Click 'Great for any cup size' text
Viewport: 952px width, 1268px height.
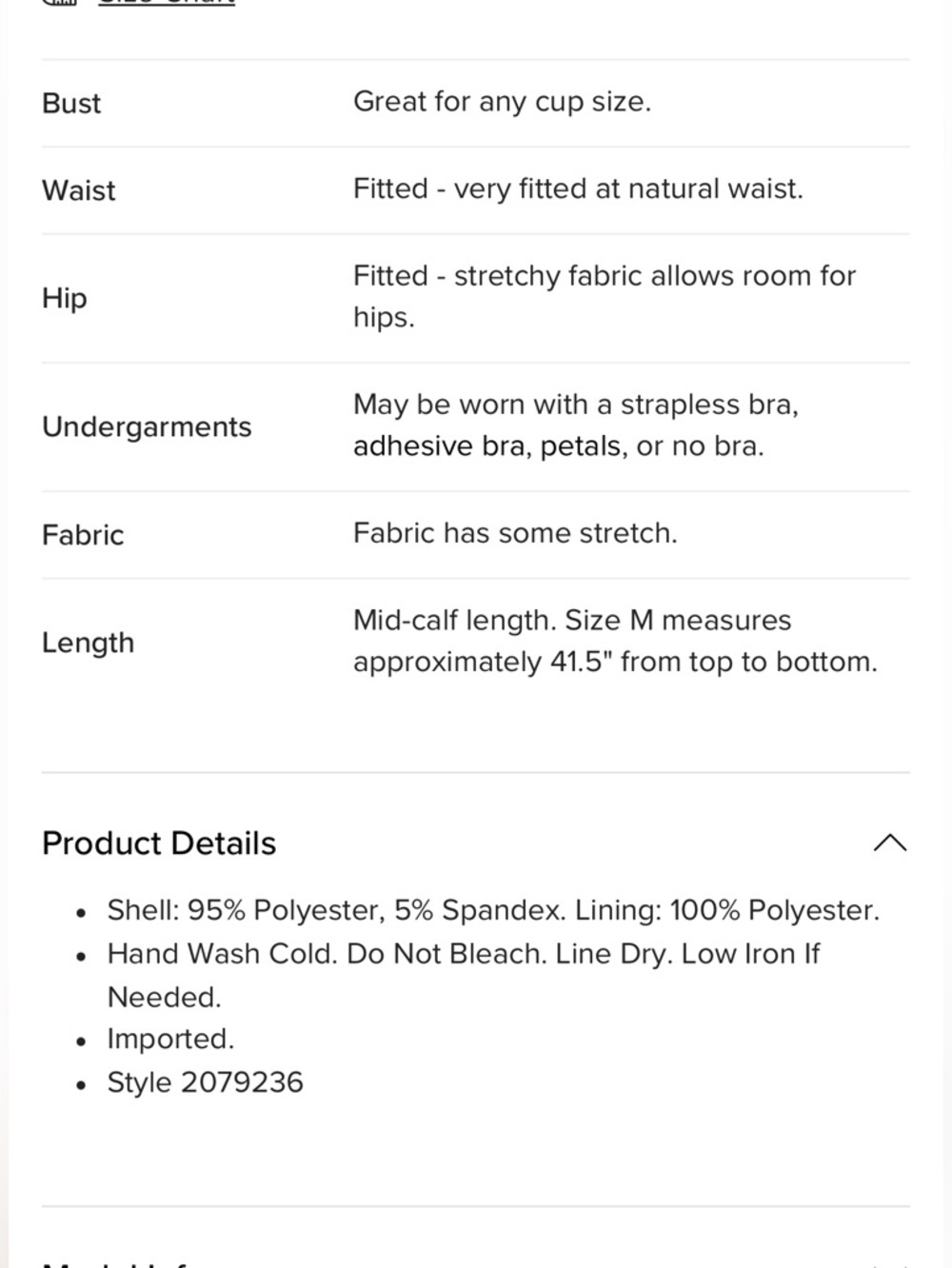coord(503,102)
